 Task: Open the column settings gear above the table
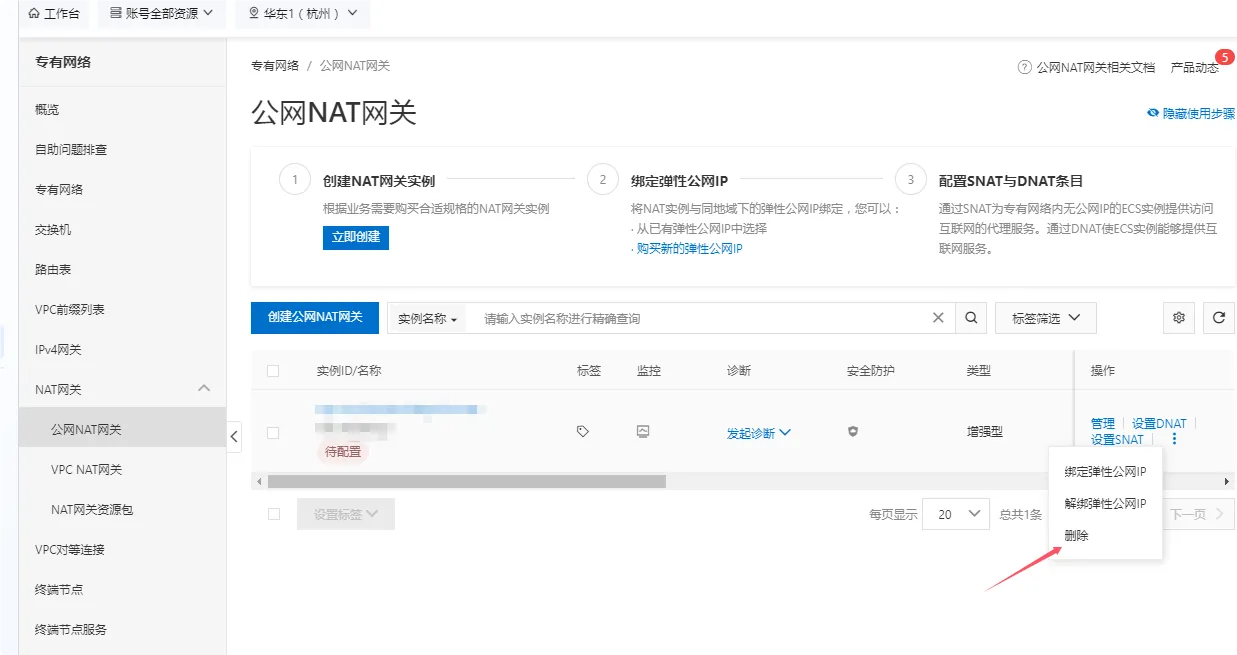[1178, 317]
